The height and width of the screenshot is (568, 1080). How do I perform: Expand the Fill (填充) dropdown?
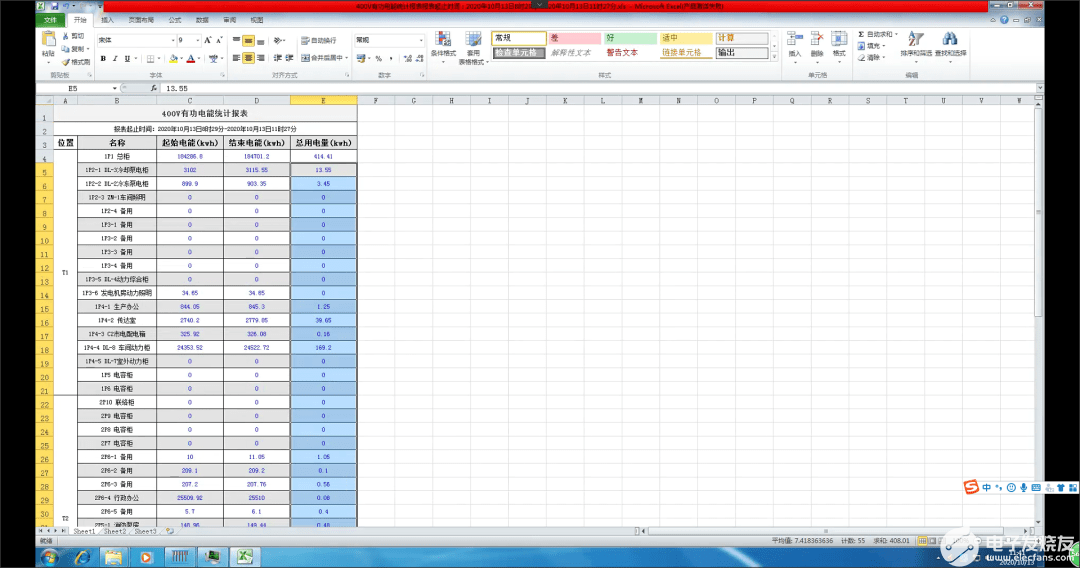pos(883,46)
